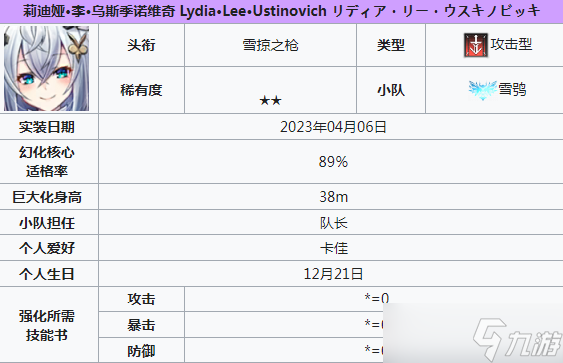Click the 攻击 skill book label
This screenshot has height=363, width=563.
pyautogui.click(x=141, y=299)
